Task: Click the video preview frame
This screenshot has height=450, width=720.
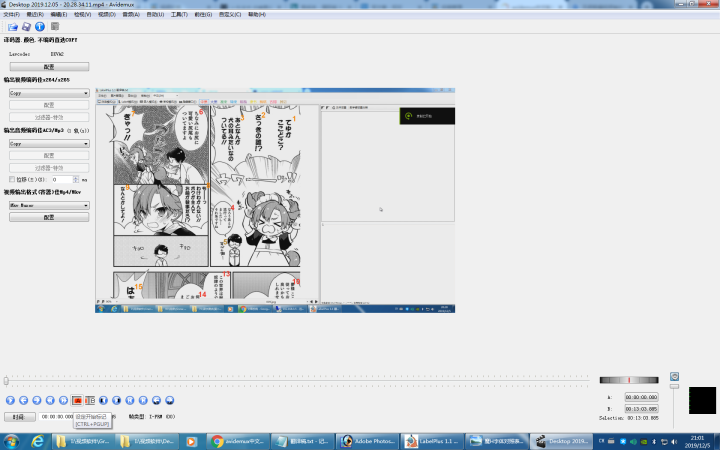Action: (x=275, y=201)
